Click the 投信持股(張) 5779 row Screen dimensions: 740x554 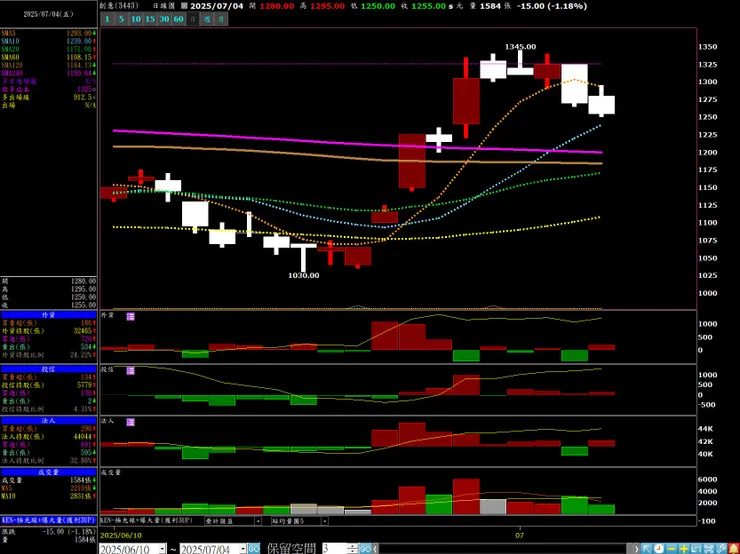pos(49,385)
